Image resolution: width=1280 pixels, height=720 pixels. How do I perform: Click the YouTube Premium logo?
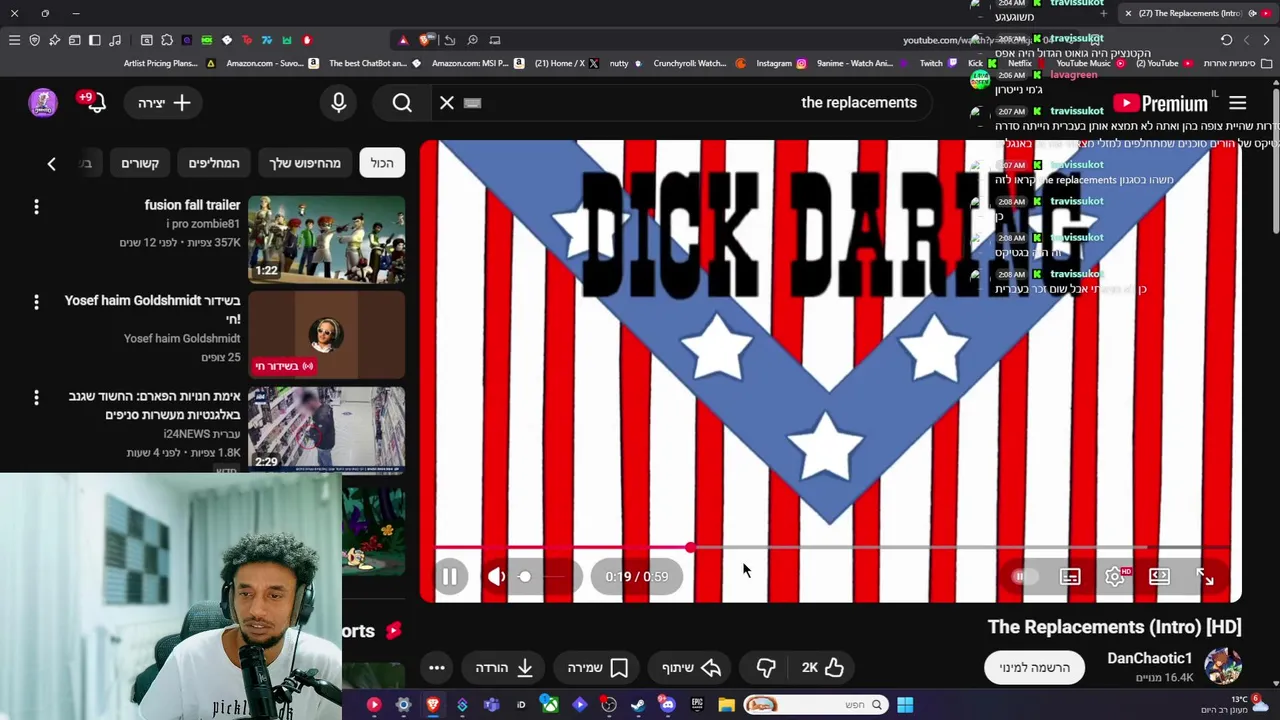(x=1162, y=103)
